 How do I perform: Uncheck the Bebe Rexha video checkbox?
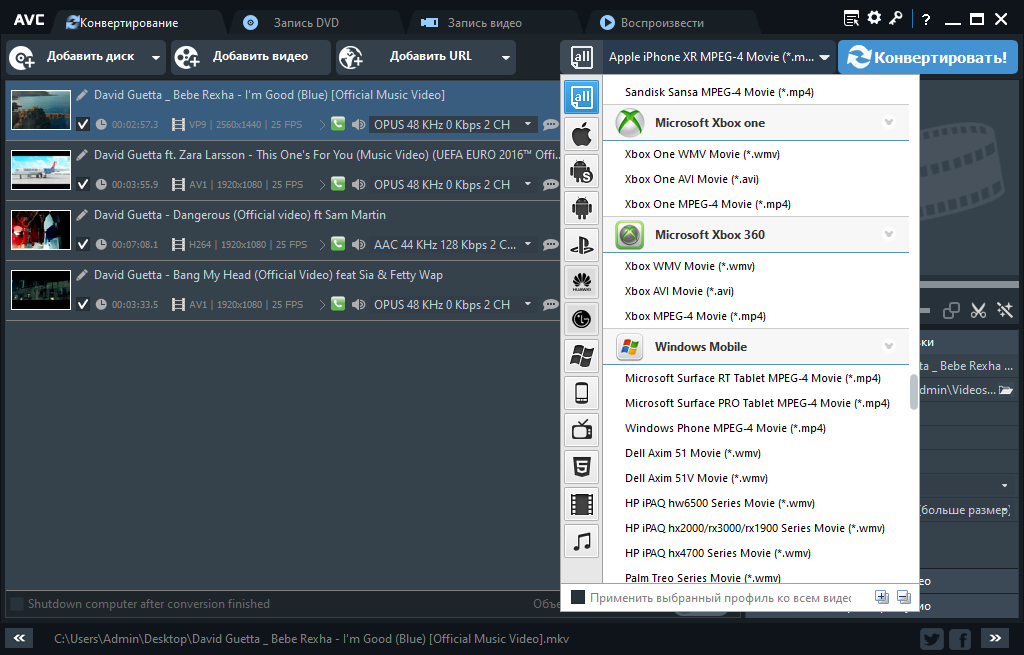(x=83, y=126)
